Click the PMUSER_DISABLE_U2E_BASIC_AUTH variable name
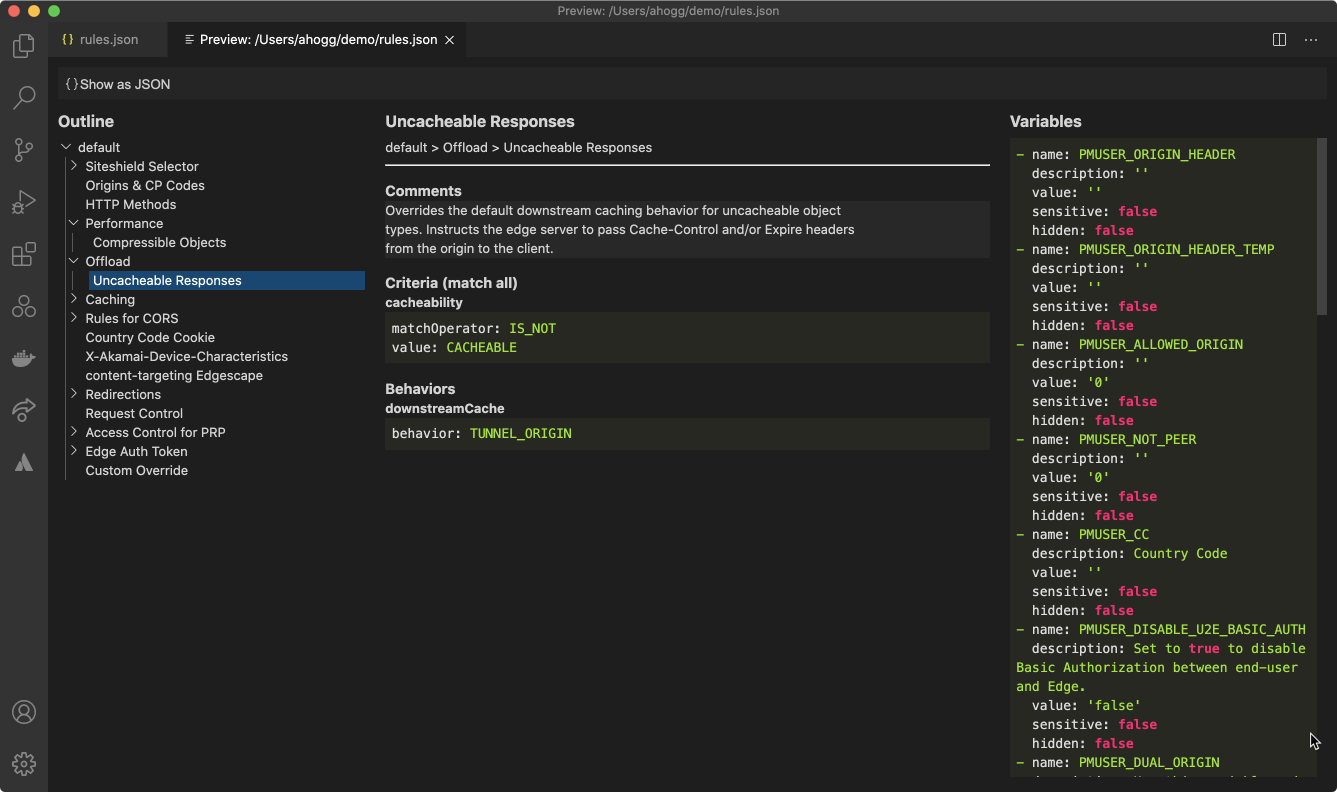 (x=1192, y=629)
